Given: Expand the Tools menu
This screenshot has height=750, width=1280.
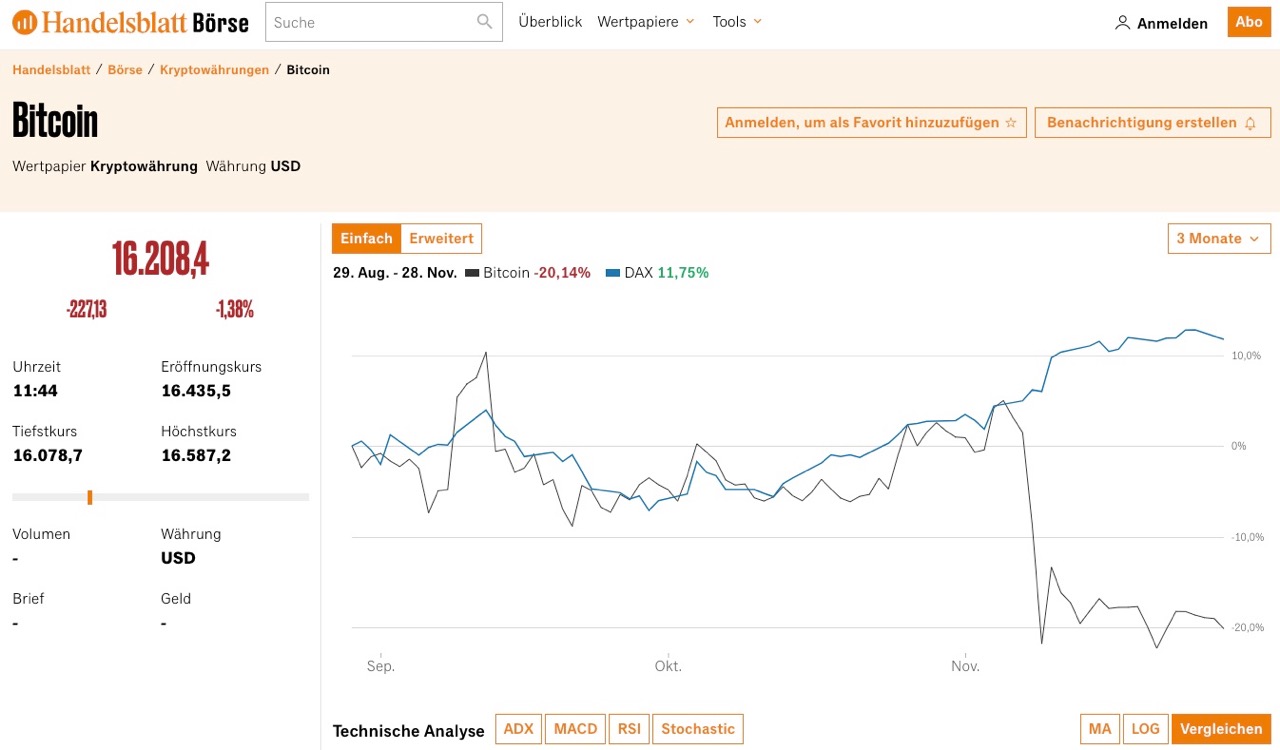Looking at the screenshot, I should pos(737,22).
